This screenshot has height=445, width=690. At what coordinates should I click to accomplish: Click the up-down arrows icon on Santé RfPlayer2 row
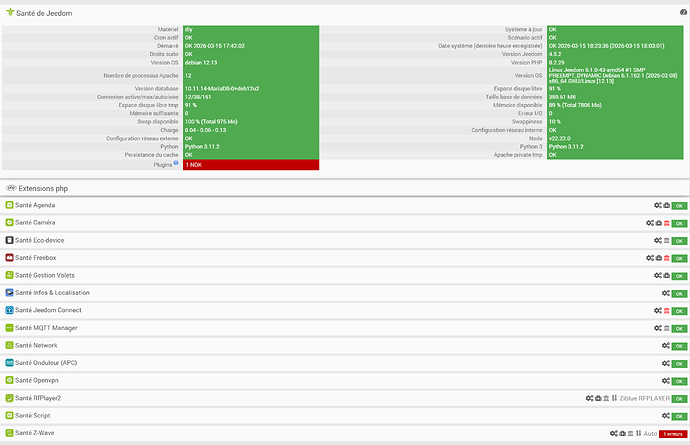[614, 398]
